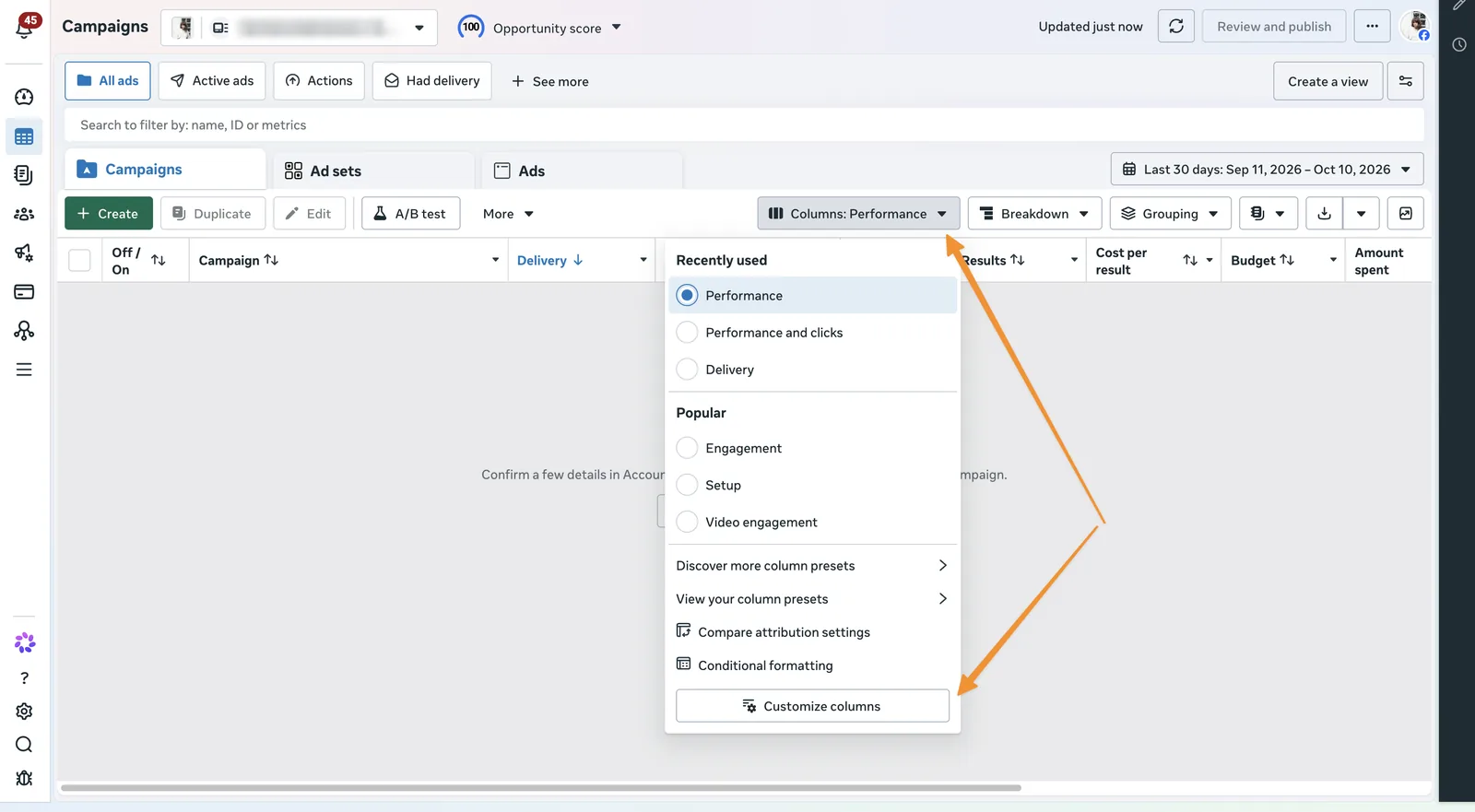Viewport: 1475px width, 812px height.
Task: Open the three-dot menu near Review and publish
Action: [x=1372, y=27]
